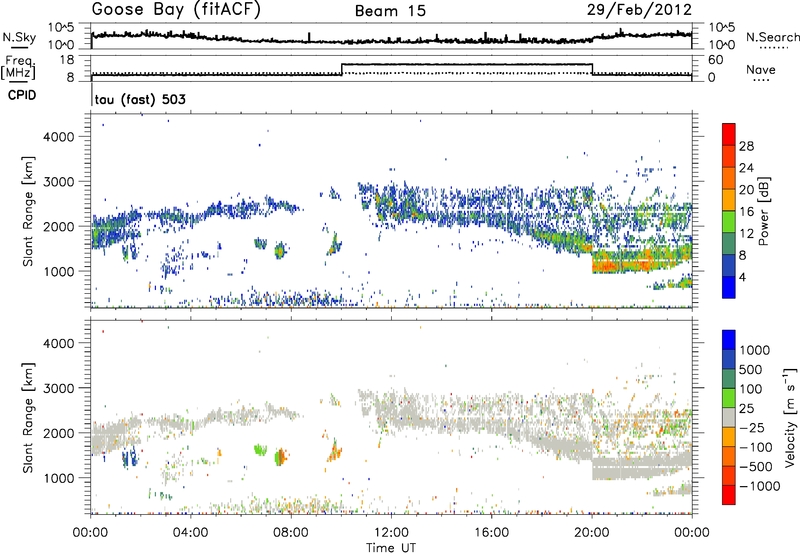Click the '-25' velocity scale value
Viewport: 800px width, 554px height.
[752, 428]
